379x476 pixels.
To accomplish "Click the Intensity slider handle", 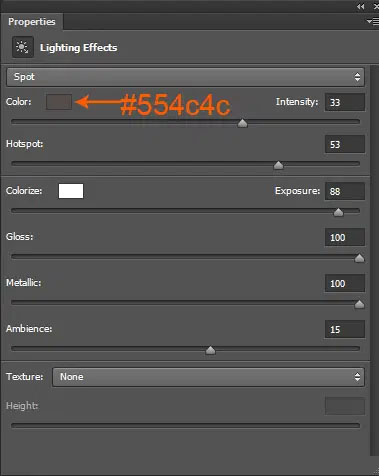I will pyautogui.click(x=242, y=123).
